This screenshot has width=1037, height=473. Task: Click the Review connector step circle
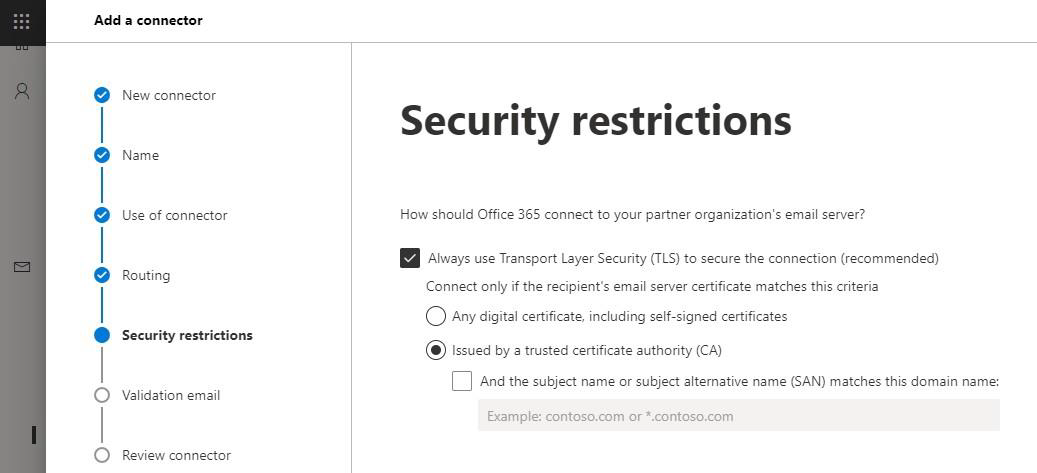(102, 455)
